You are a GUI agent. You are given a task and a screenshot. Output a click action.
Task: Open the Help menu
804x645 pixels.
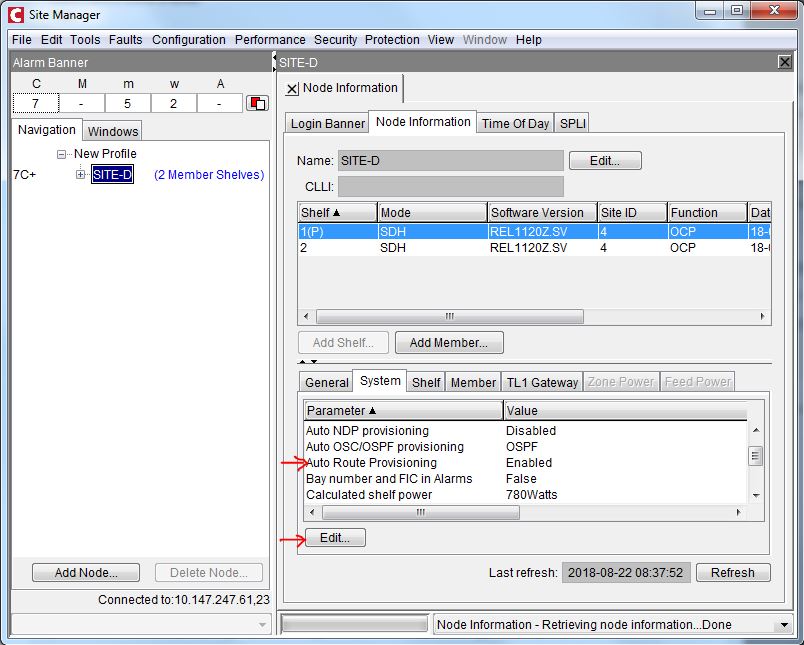coord(529,39)
